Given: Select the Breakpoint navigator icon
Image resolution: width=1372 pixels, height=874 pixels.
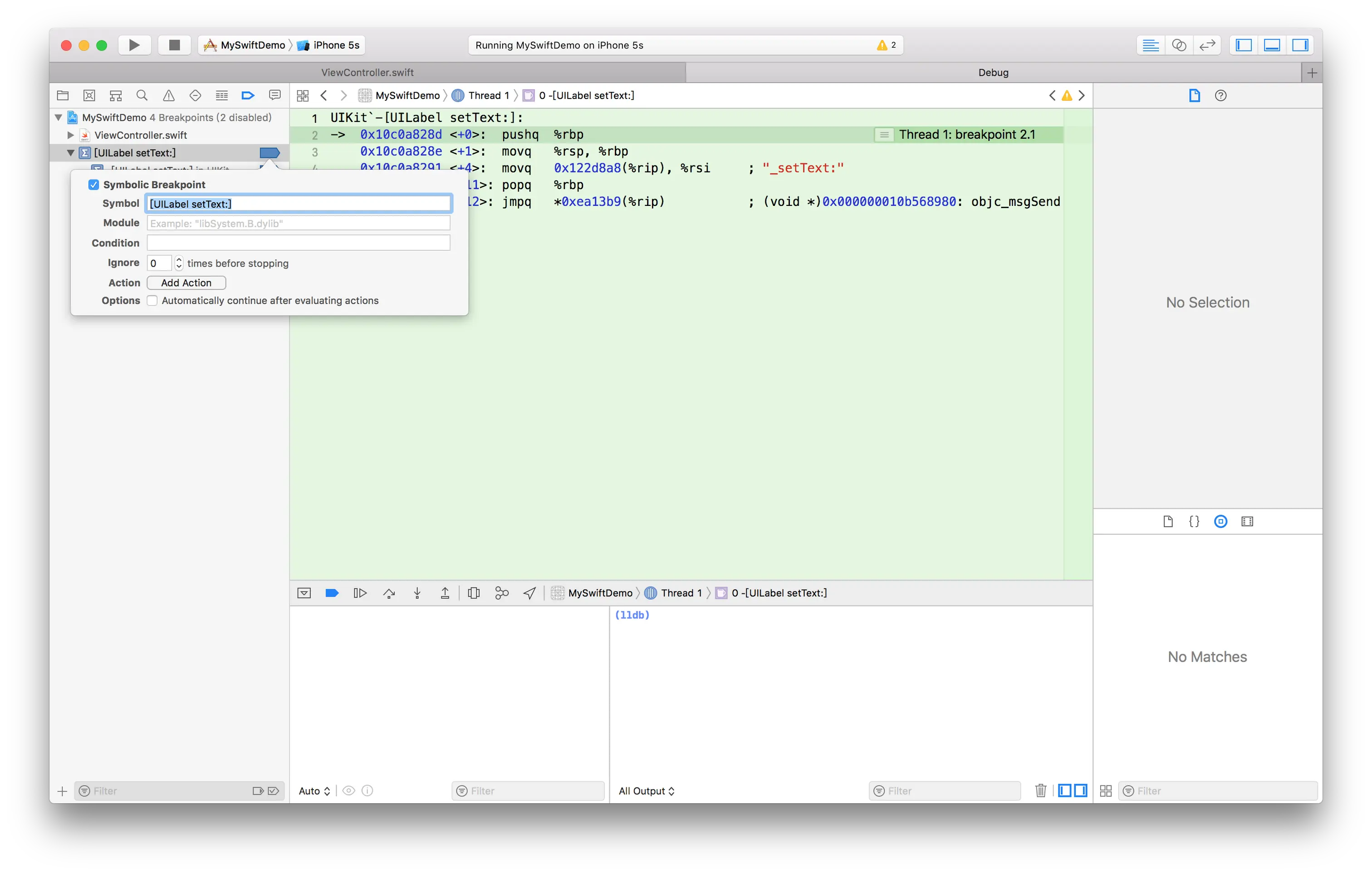Looking at the screenshot, I should [248, 95].
